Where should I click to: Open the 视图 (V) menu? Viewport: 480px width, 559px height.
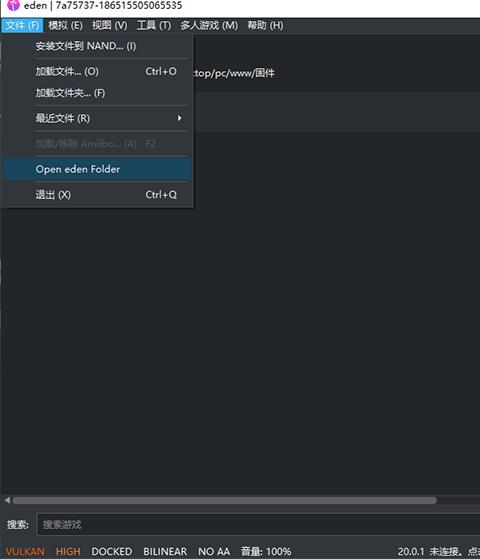[110, 25]
